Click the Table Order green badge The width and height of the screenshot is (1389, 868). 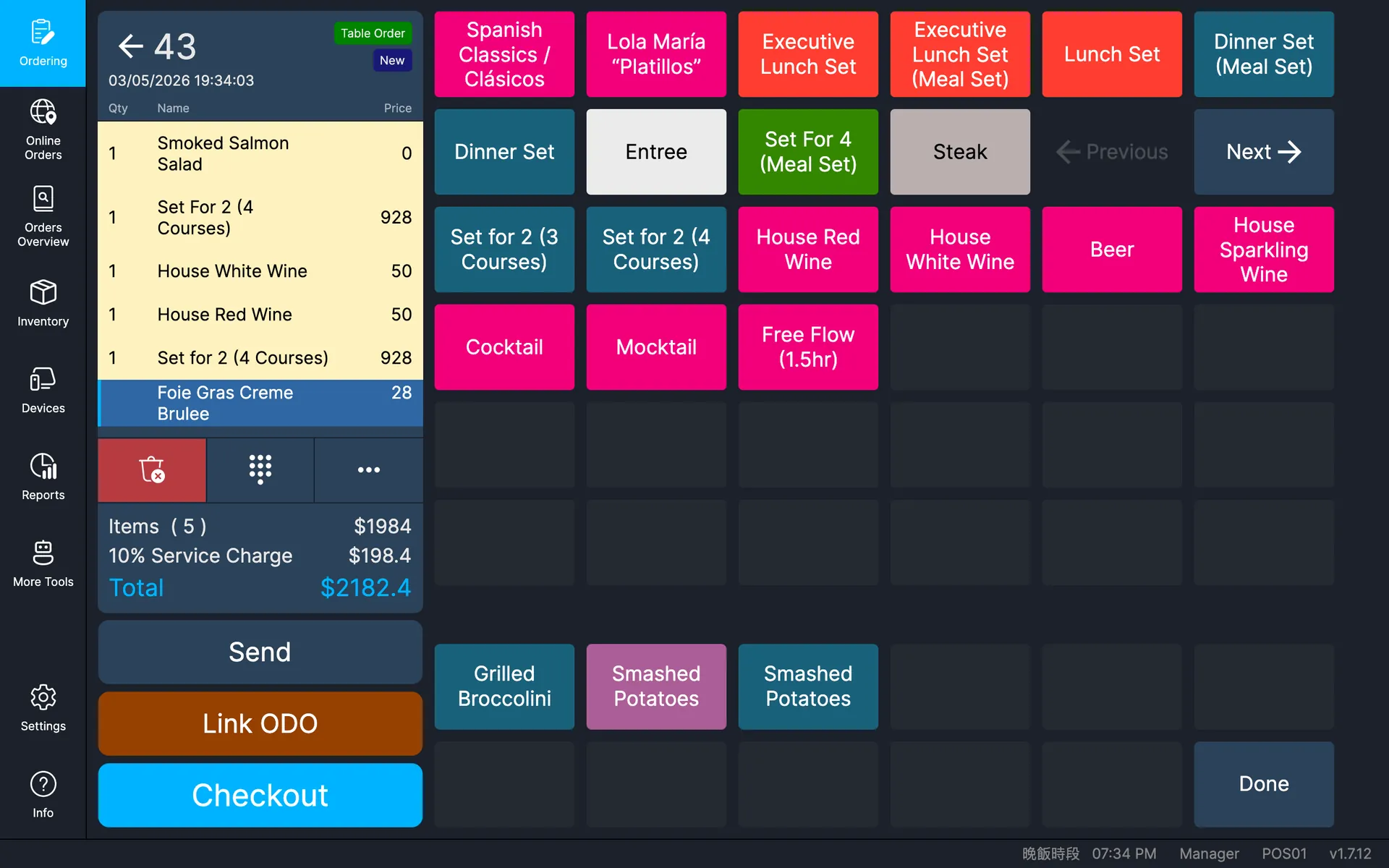(x=373, y=33)
